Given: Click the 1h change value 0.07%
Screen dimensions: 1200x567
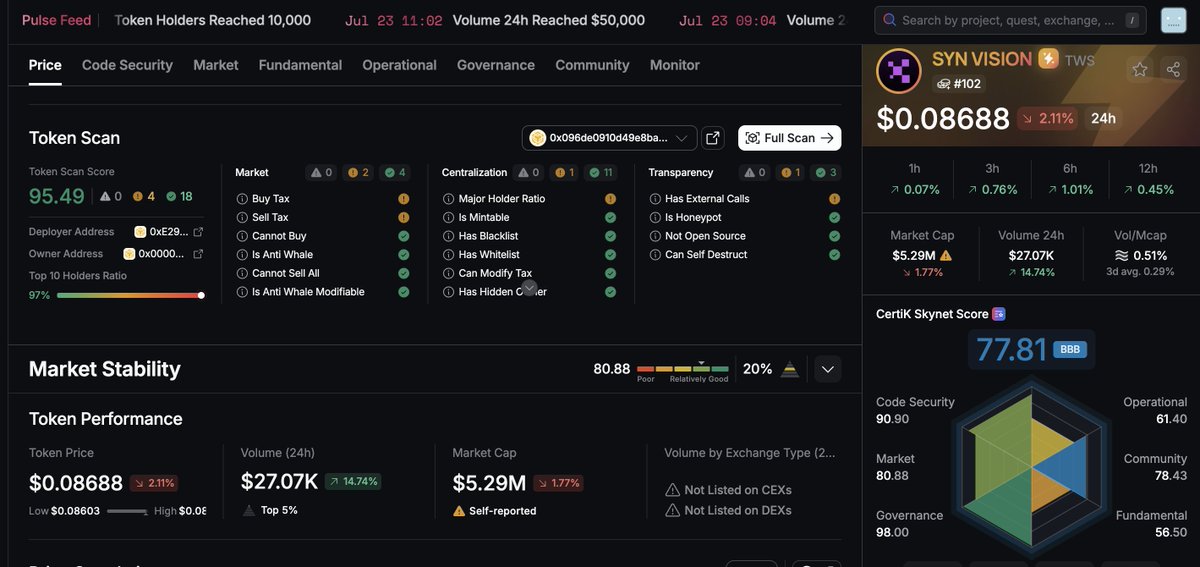Looking at the screenshot, I should tap(914, 190).
